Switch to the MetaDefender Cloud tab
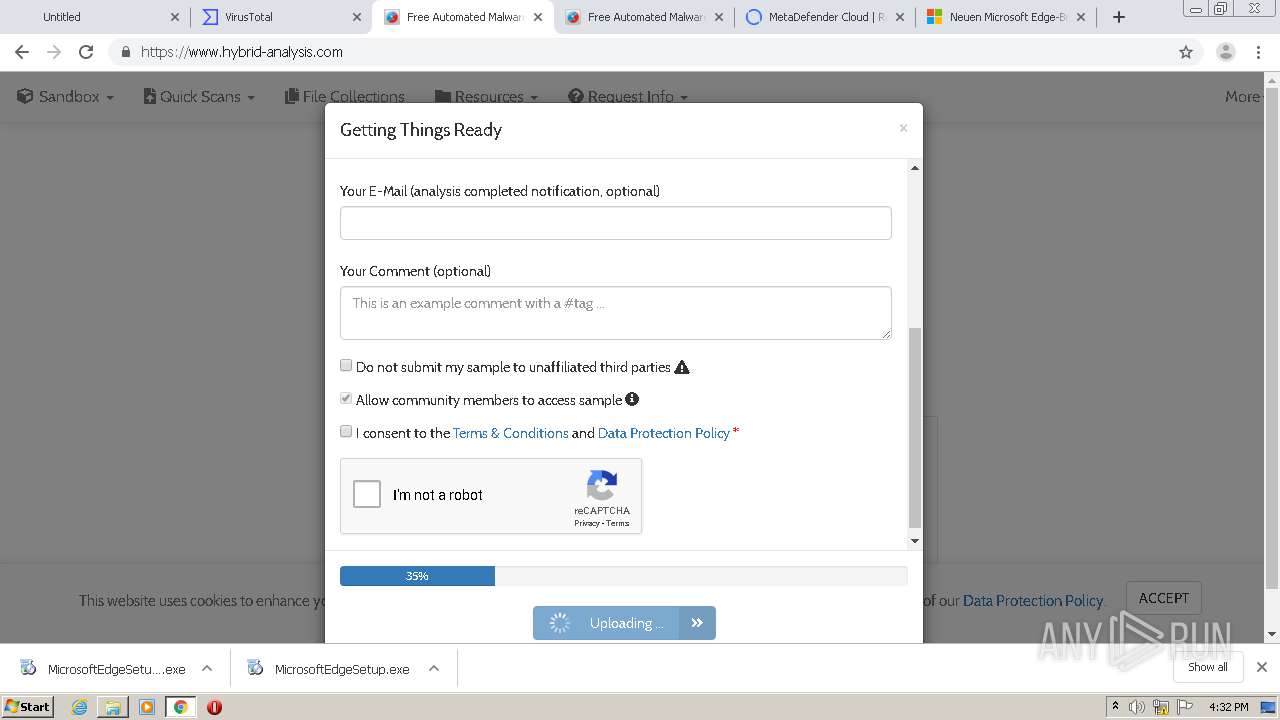The width and height of the screenshot is (1280, 720). click(x=825, y=17)
